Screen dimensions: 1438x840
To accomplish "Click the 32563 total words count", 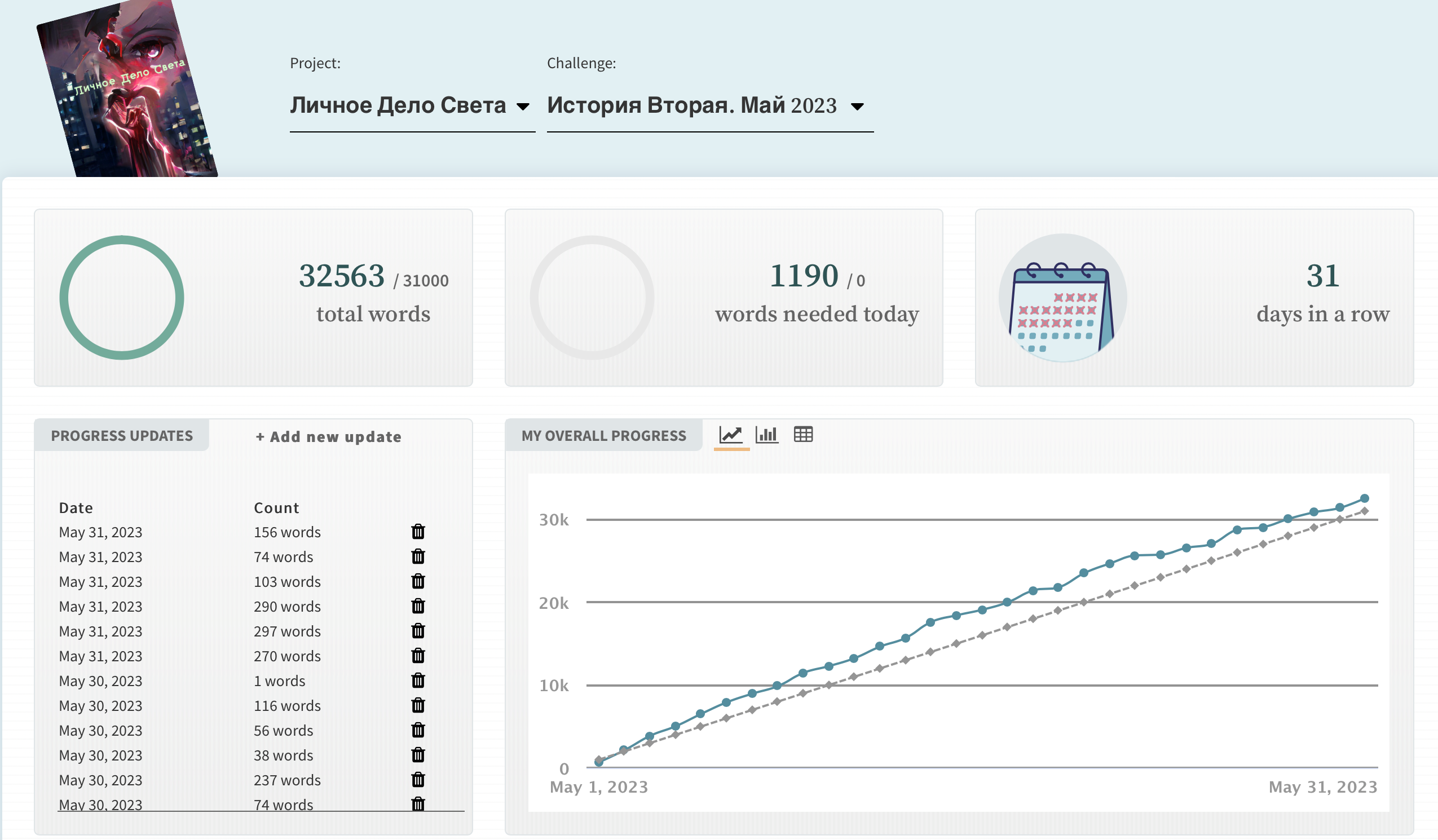I will pyautogui.click(x=342, y=276).
